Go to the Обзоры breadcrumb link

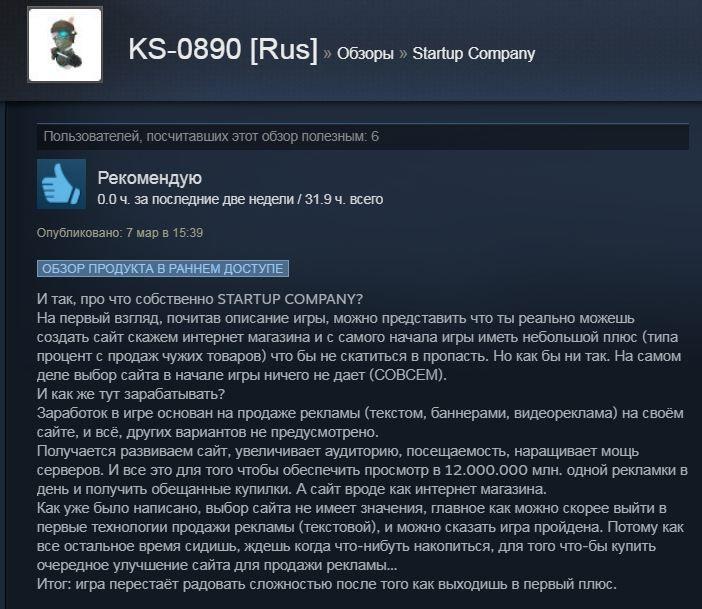[365, 54]
